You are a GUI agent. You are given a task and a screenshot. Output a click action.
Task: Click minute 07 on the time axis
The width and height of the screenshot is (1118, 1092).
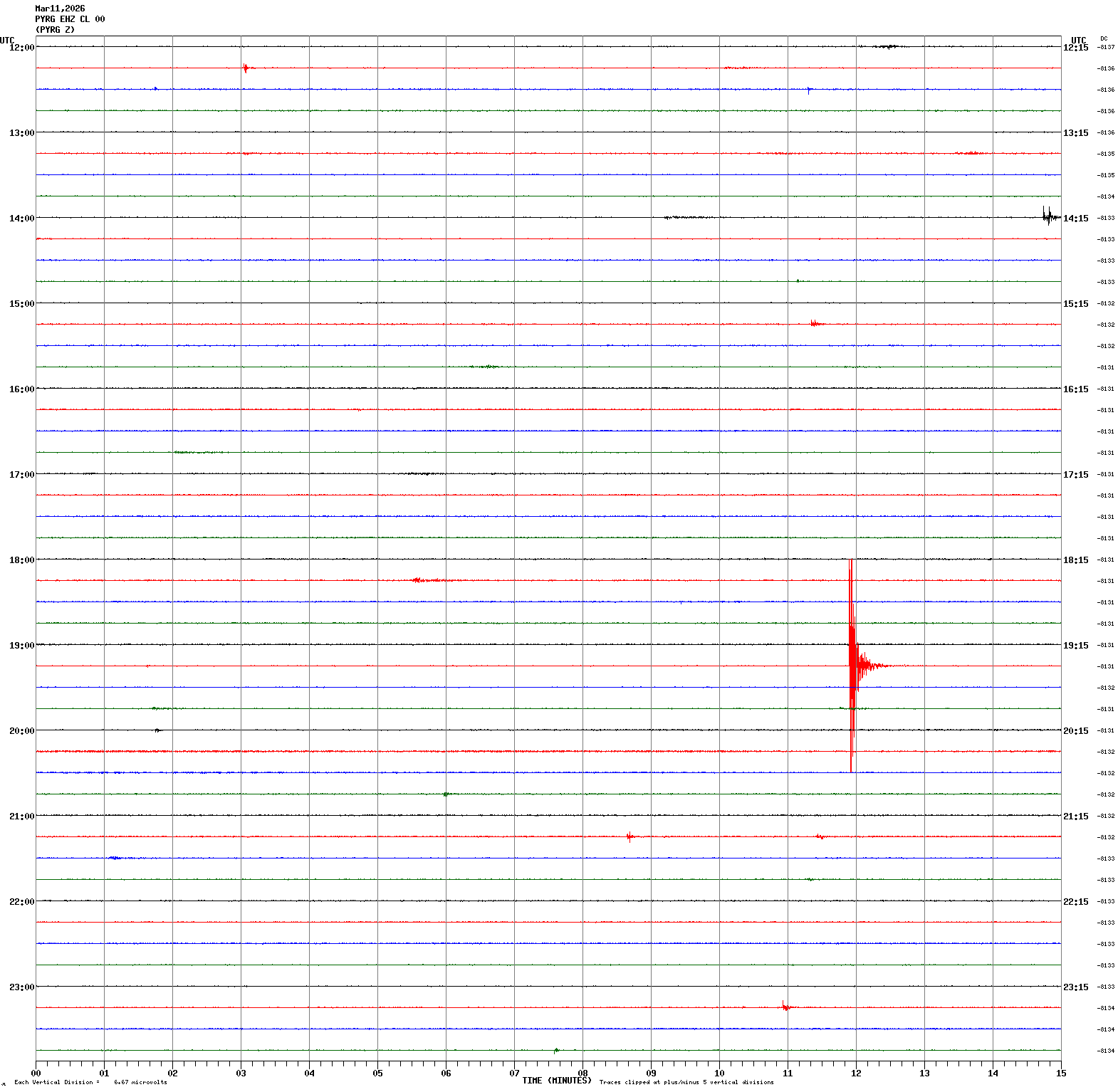(514, 1073)
